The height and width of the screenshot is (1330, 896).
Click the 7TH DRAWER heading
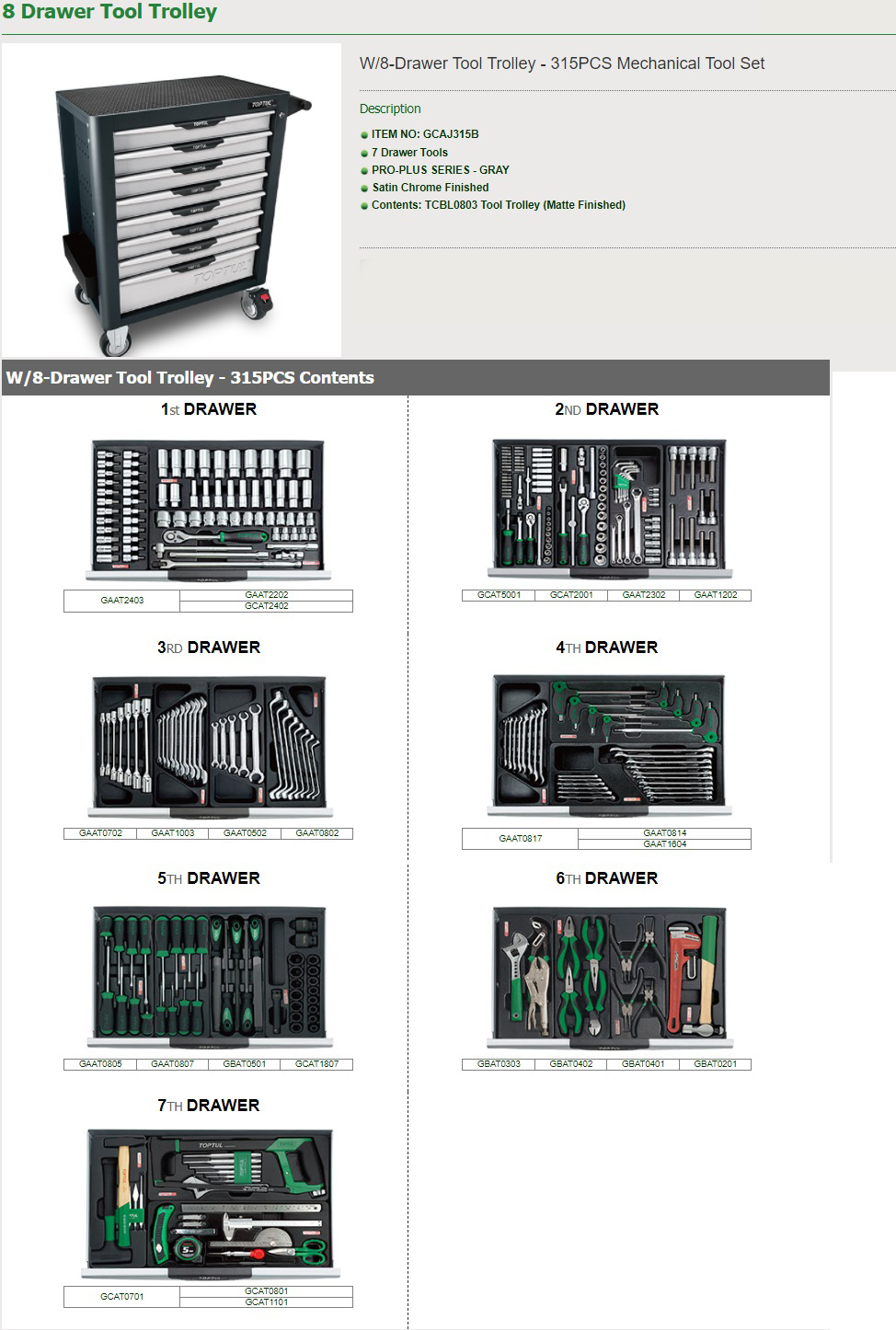[x=208, y=1106]
